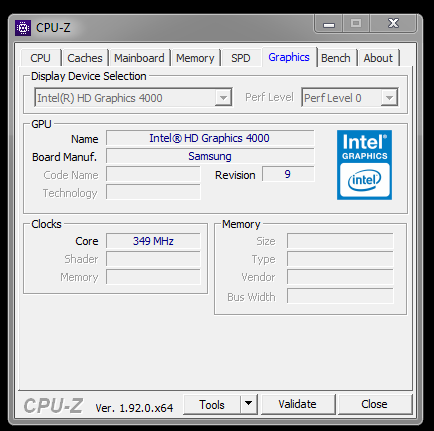Click the Core clock 349 MHz field
The height and width of the screenshot is (431, 434).
point(153,241)
